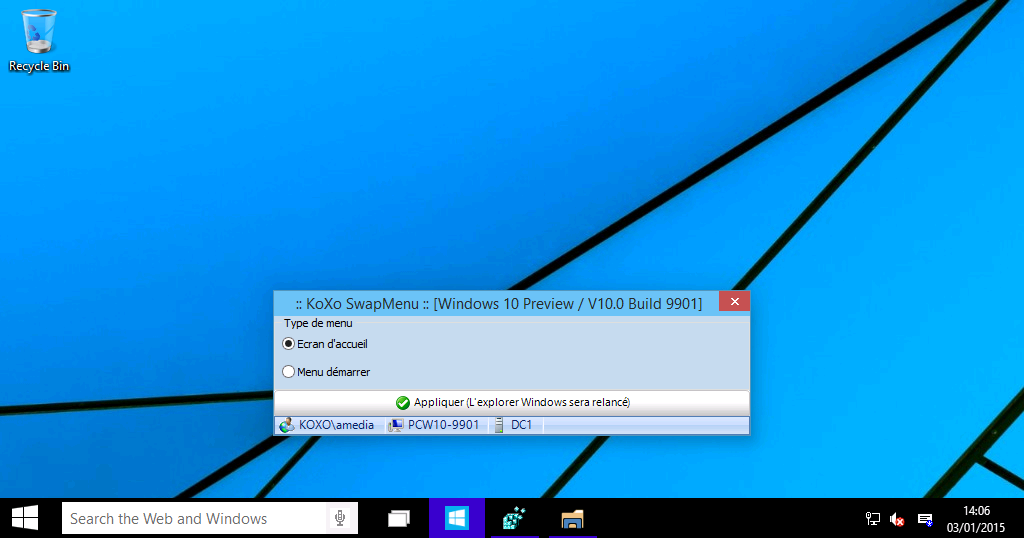The image size is (1024, 538).
Task: Click the network tray icon
Action: click(872, 519)
